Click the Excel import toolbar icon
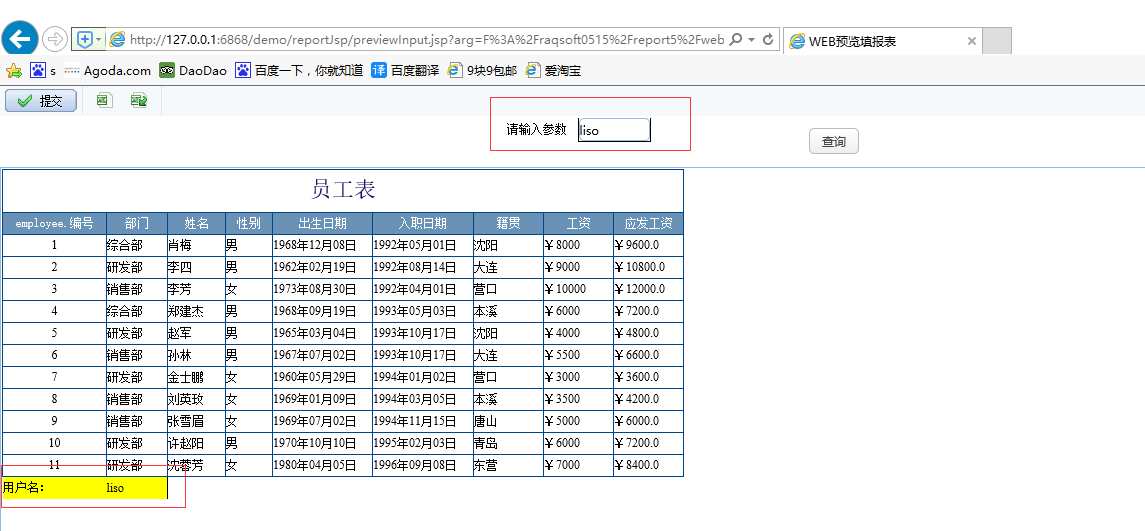 coord(139,100)
